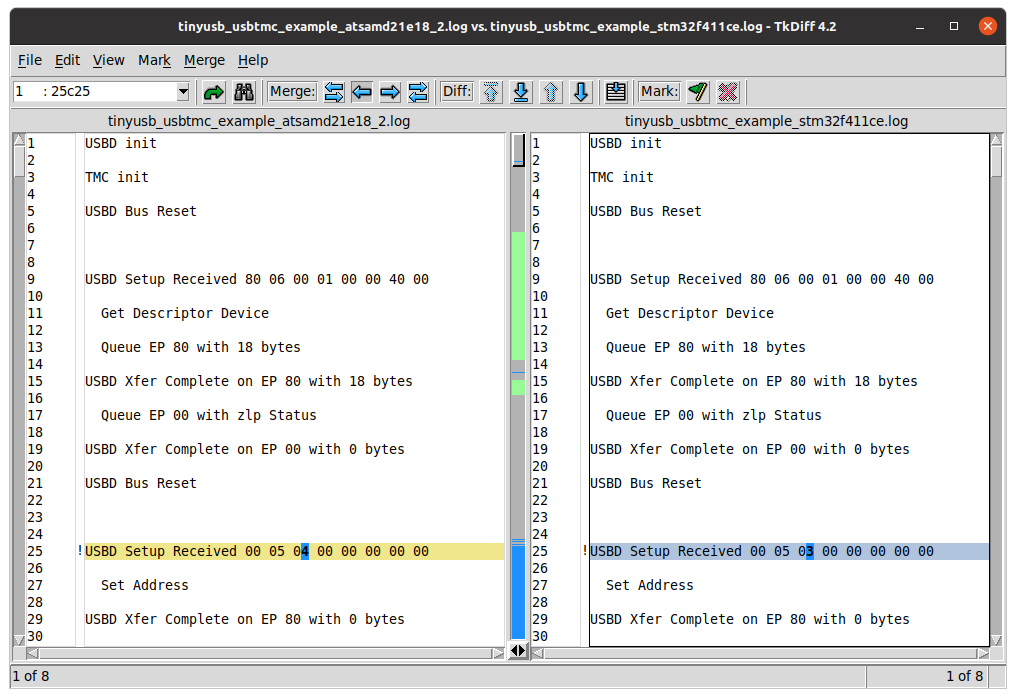Screen dimensions: 1016x698
Task: Click right file name stm32f411ce.log header
Action: pos(766,121)
